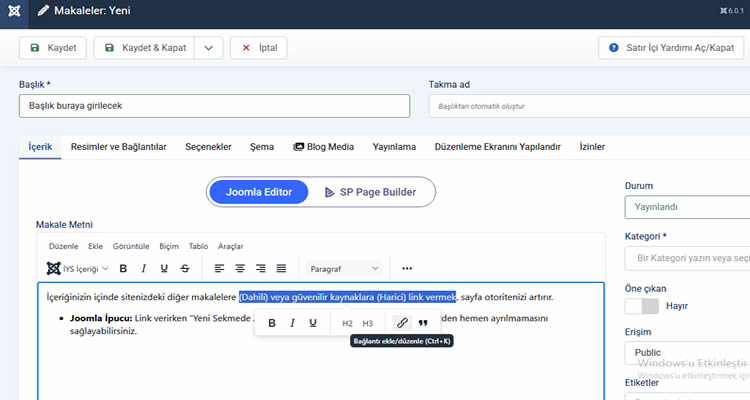The height and width of the screenshot is (400, 750).
Task: Click into the Takma ad input field
Action: coord(588,106)
